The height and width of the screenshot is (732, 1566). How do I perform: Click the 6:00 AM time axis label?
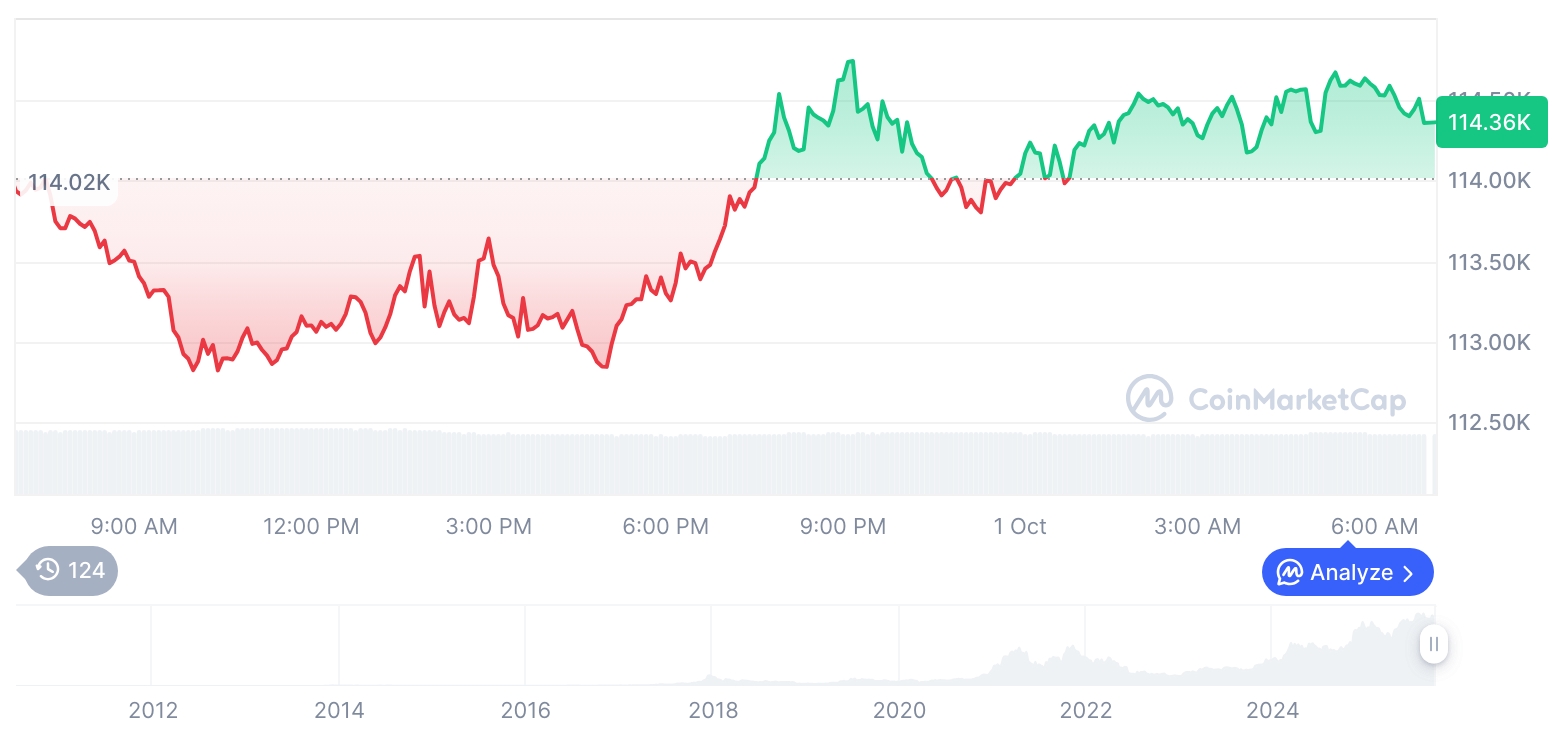1374,526
